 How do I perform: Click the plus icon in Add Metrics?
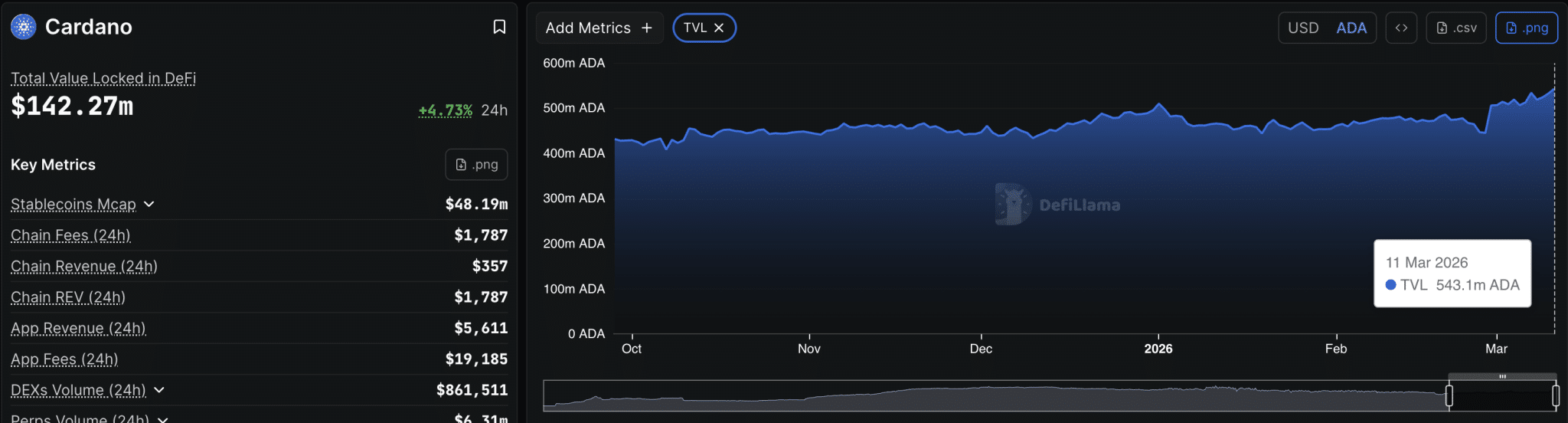tap(647, 28)
